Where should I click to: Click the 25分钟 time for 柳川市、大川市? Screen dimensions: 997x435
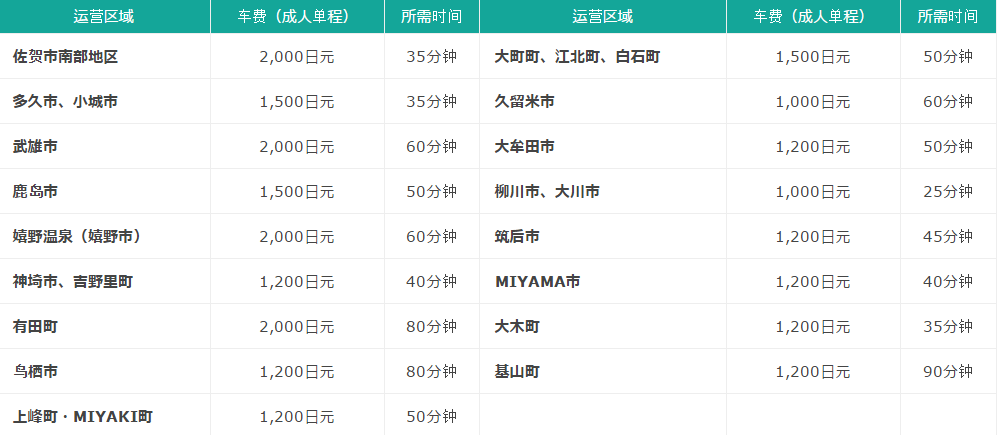947,192
